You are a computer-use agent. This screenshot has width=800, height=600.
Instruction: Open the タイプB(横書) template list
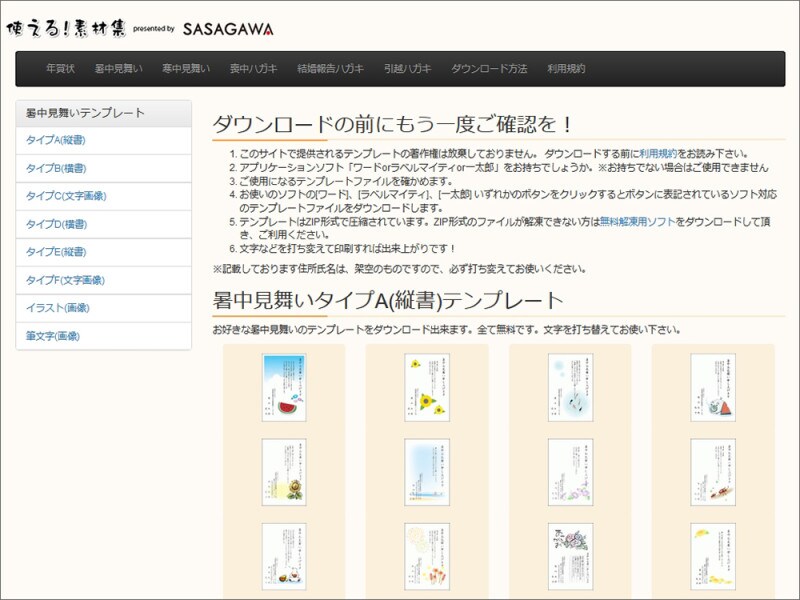pos(55,166)
